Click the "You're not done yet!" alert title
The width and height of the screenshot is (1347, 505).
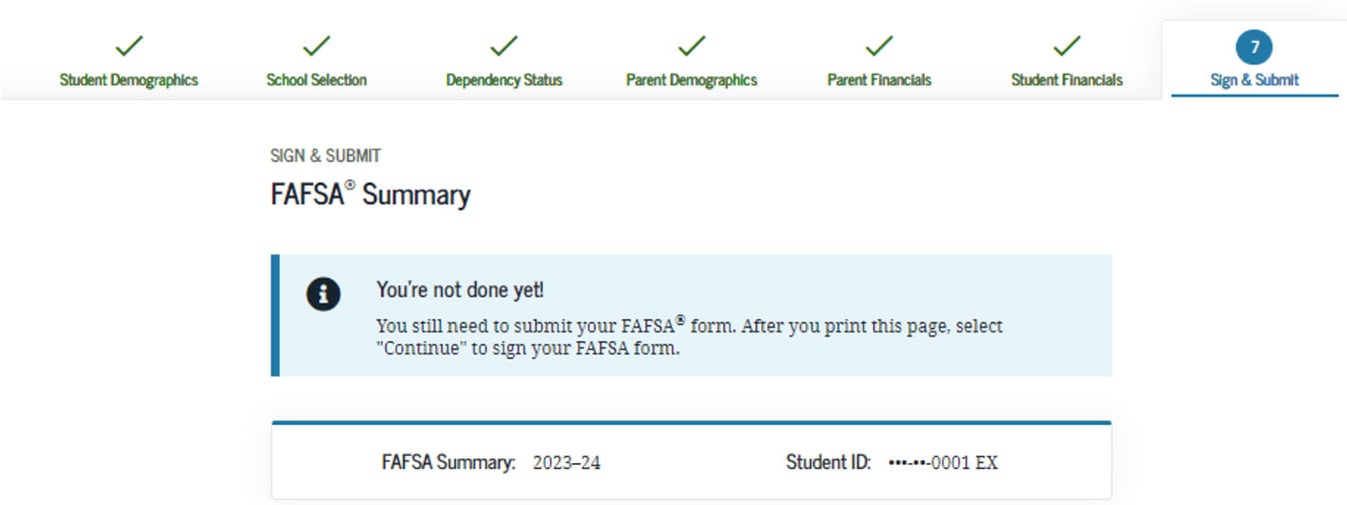pyautogui.click(x=460, y=290)
